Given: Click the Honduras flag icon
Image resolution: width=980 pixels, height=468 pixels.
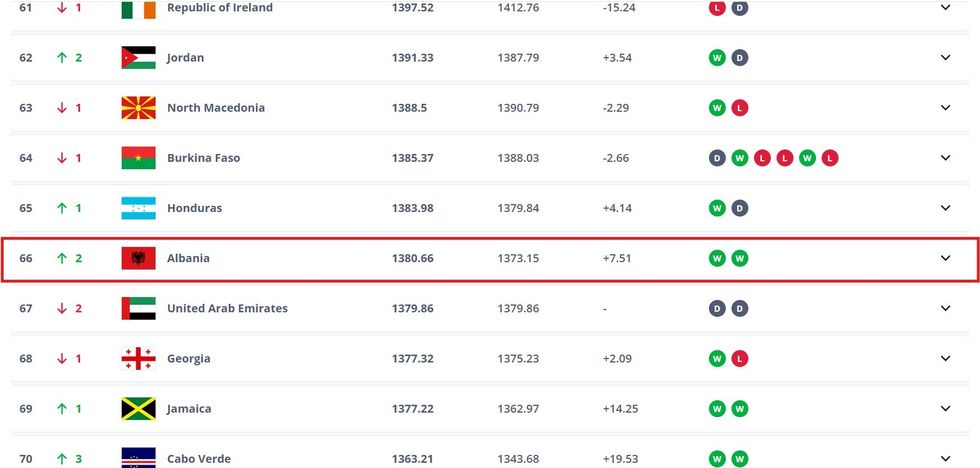Looking at the screenshot, I should pyautogui.click(x=138, y=208).
